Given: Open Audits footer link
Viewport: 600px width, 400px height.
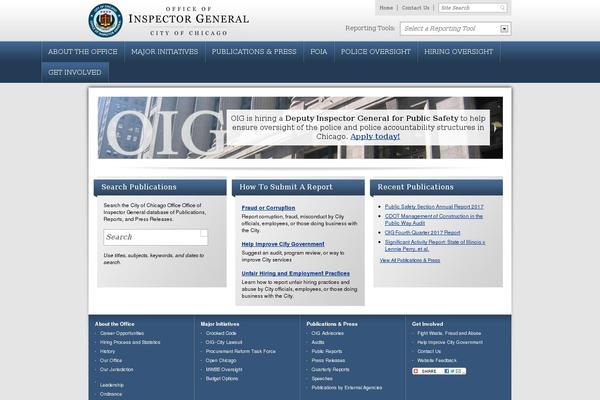Looking at the screenshot, I should click(318, 342).
